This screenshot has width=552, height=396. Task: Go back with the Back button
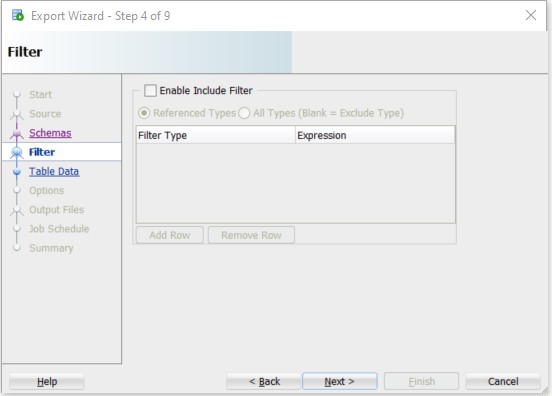263,381
